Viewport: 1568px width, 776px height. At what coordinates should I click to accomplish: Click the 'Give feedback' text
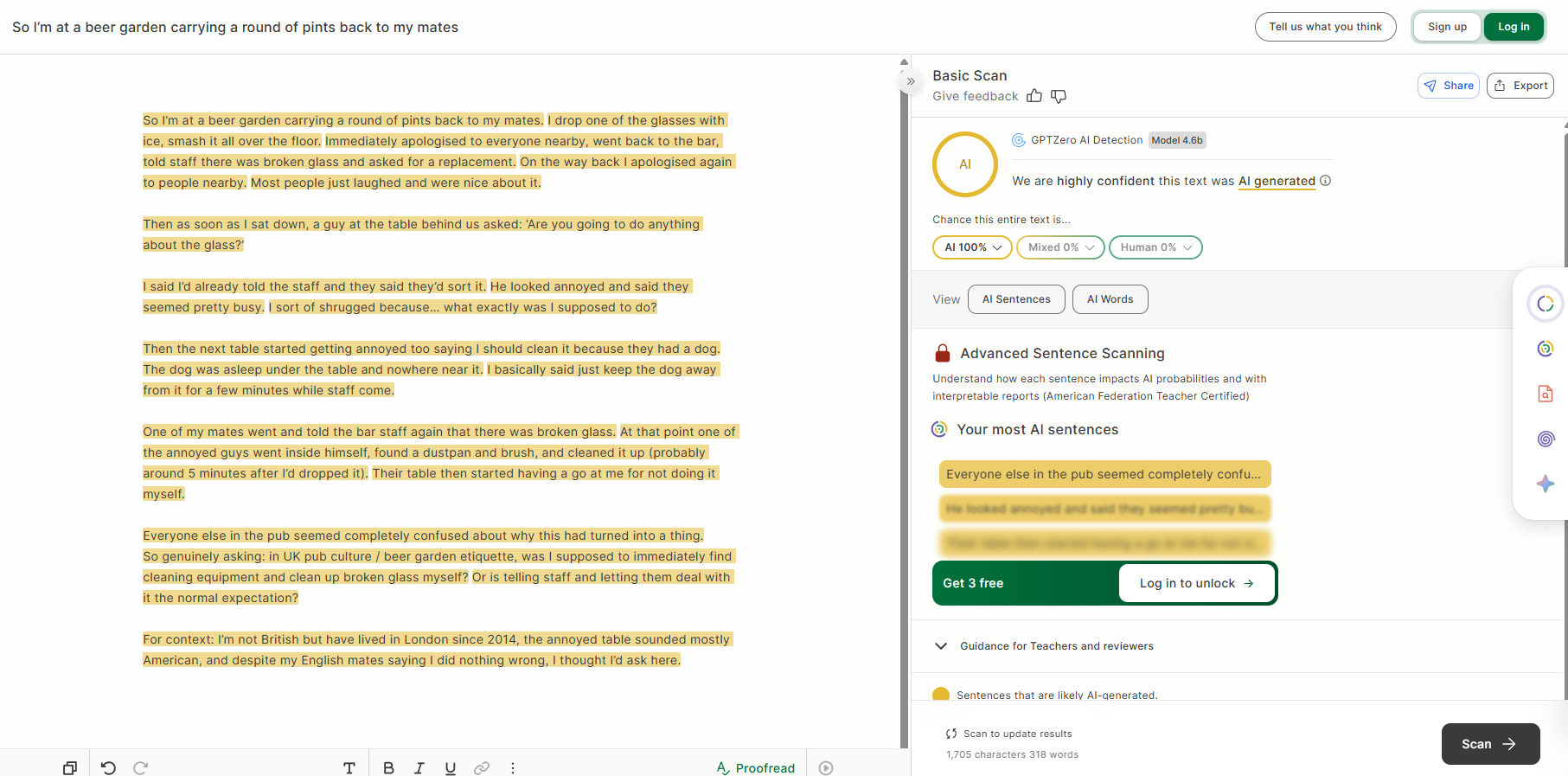976,96
